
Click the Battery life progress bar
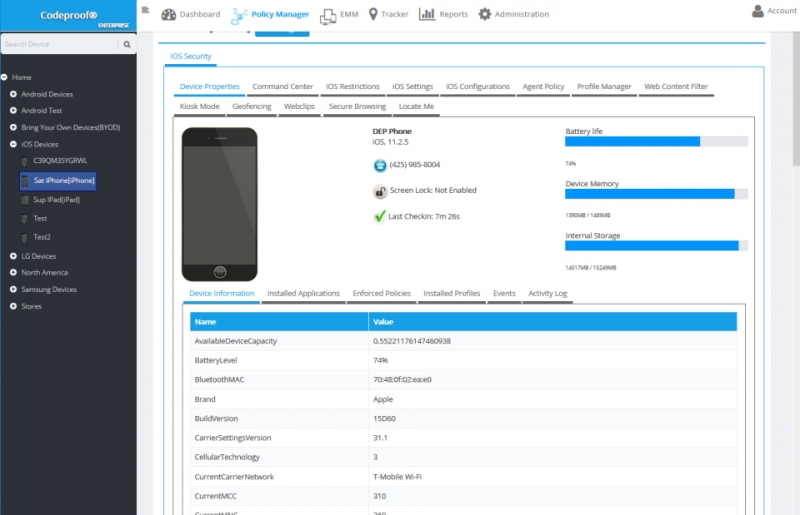656,142
